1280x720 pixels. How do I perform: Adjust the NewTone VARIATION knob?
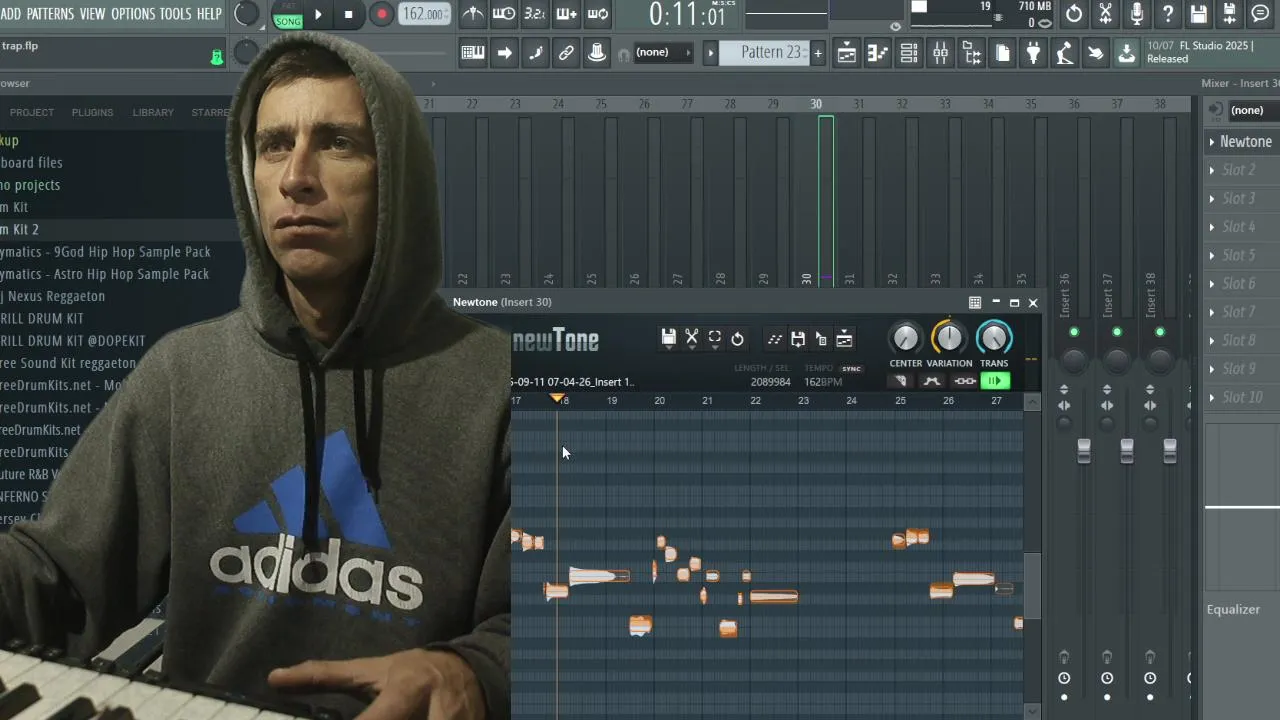[949, 338]
